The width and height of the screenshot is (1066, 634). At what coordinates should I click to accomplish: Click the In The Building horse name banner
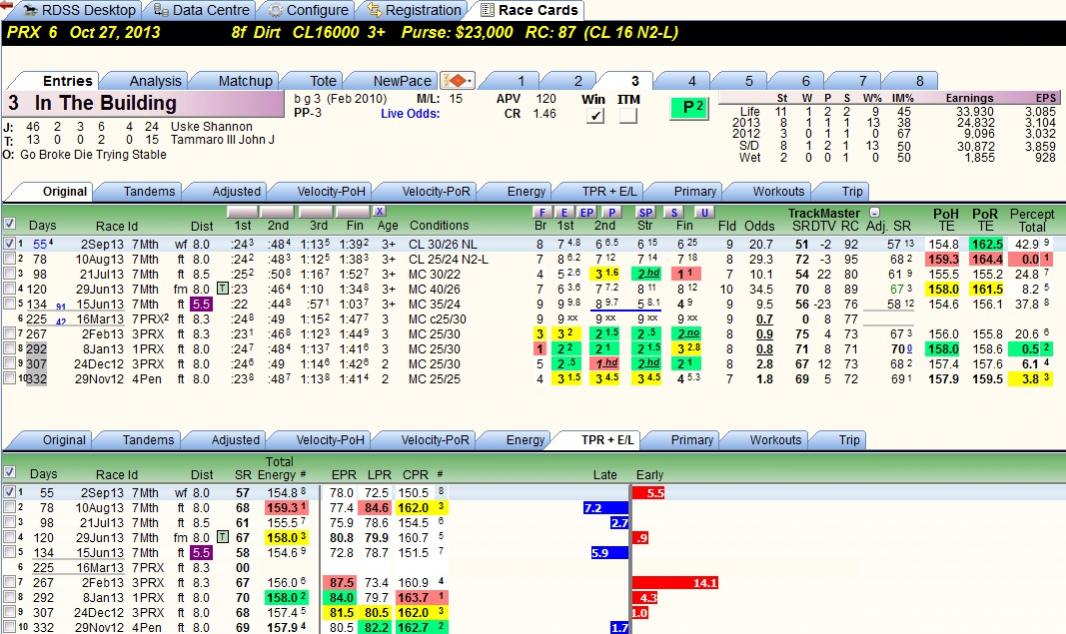tap(144, 103)
